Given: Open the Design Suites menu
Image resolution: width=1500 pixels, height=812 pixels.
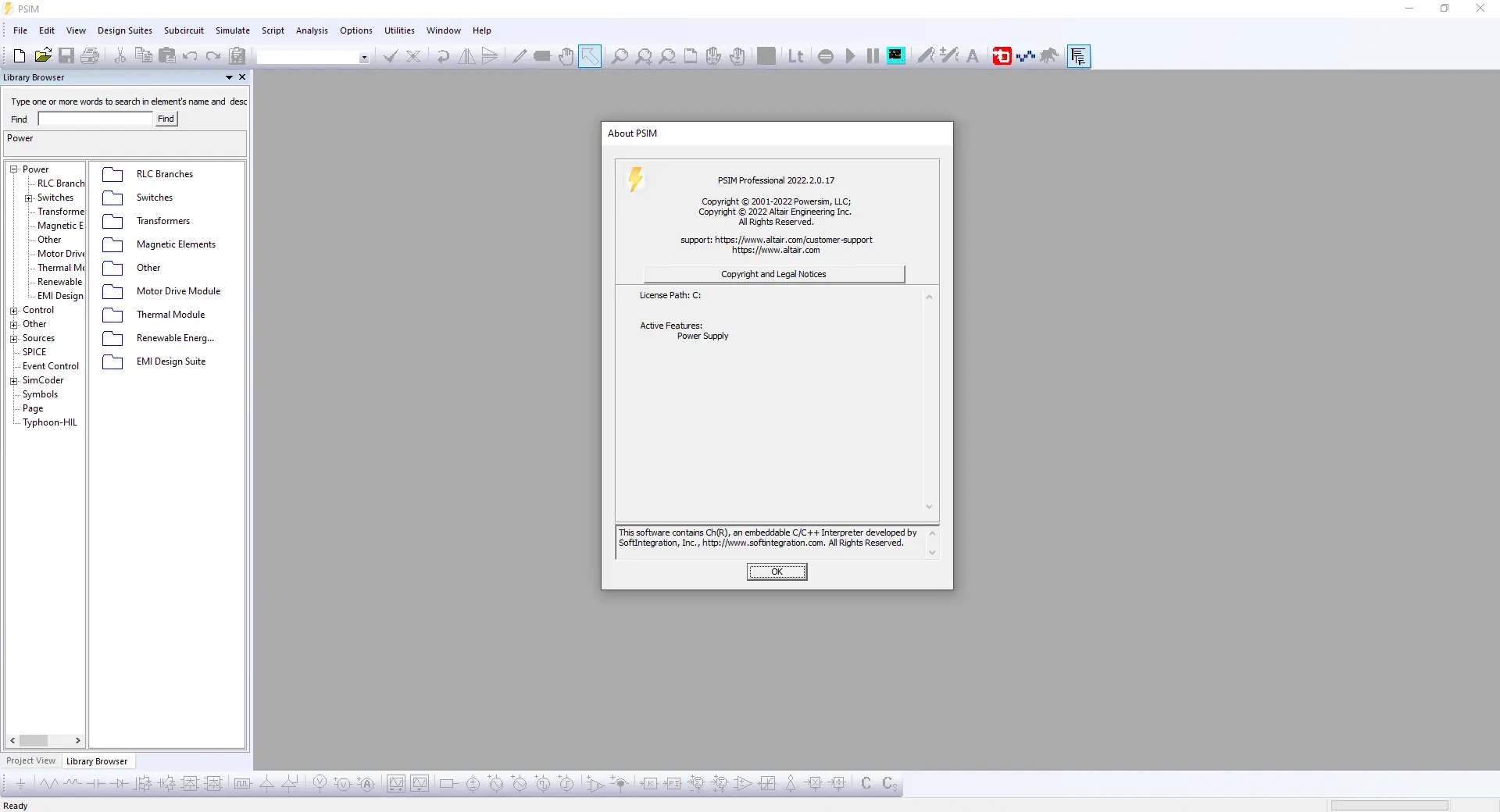Looking at the screenshot, I should [125, 30].
